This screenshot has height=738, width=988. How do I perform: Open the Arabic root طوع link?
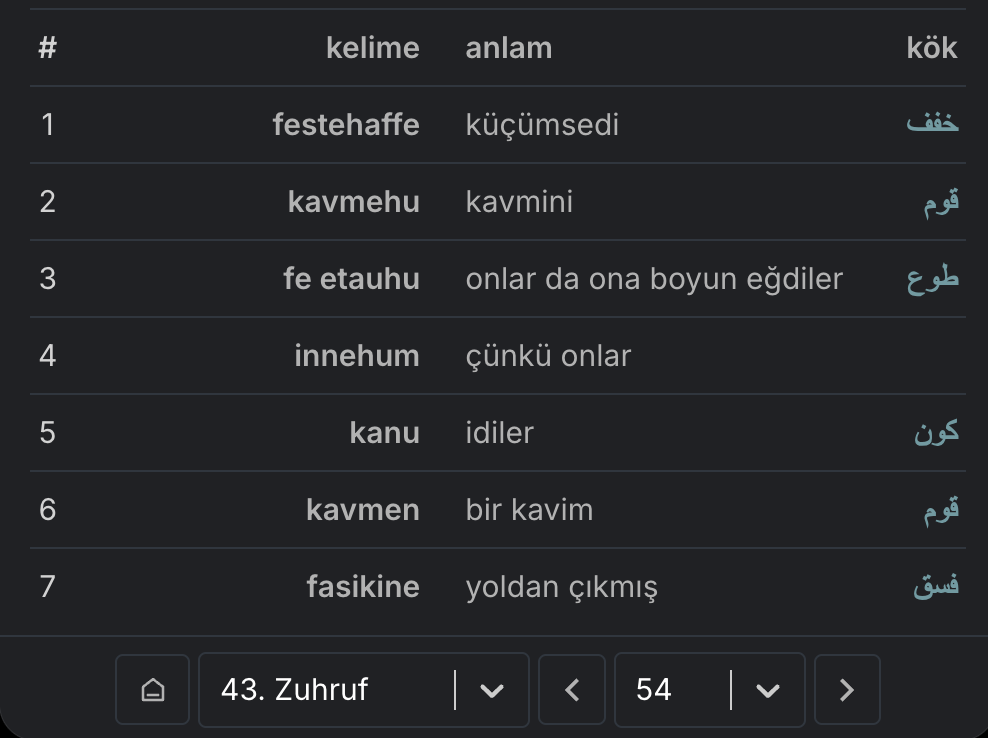(932, 279)
